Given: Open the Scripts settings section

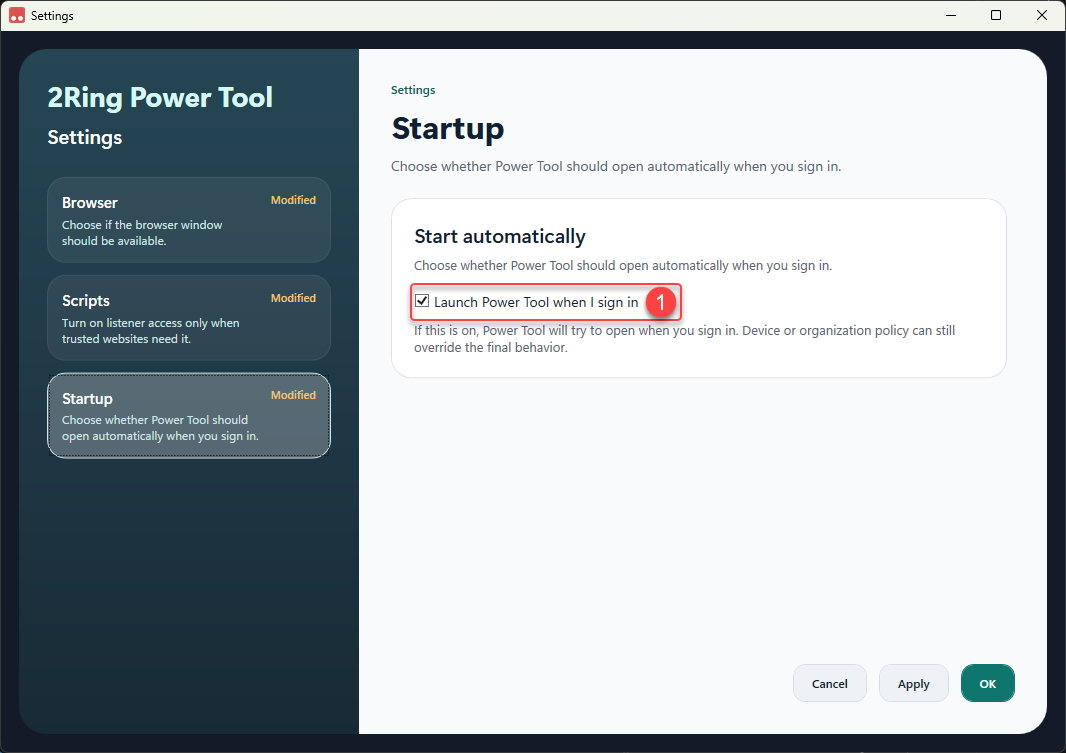Looking at the screenshot, I should point(189,318).
